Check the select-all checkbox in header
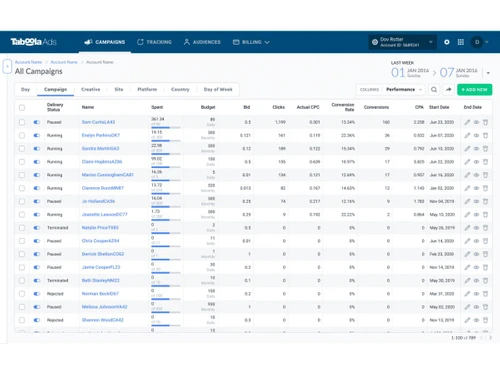500x375 pixels. click(22, 108)
